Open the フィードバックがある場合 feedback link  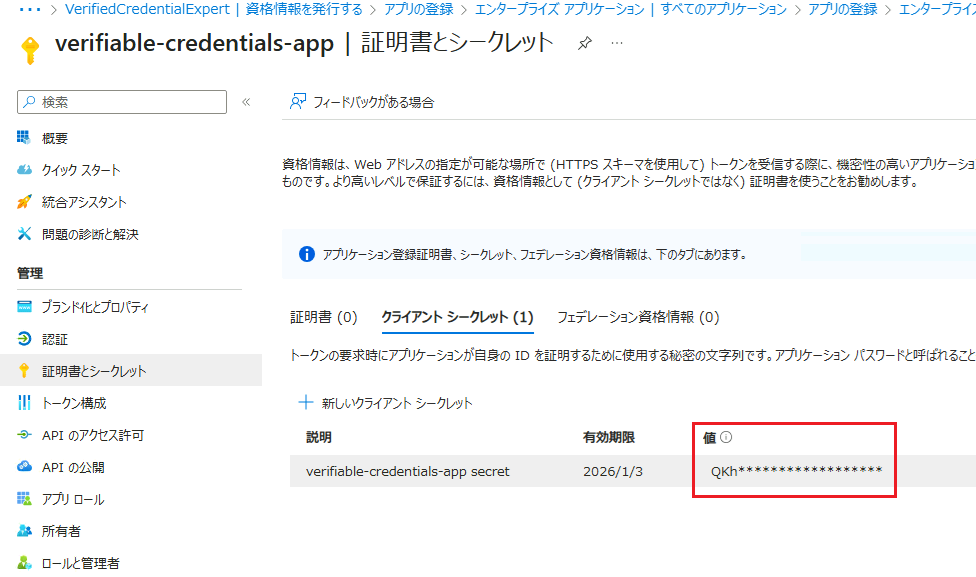coord(361,102)
